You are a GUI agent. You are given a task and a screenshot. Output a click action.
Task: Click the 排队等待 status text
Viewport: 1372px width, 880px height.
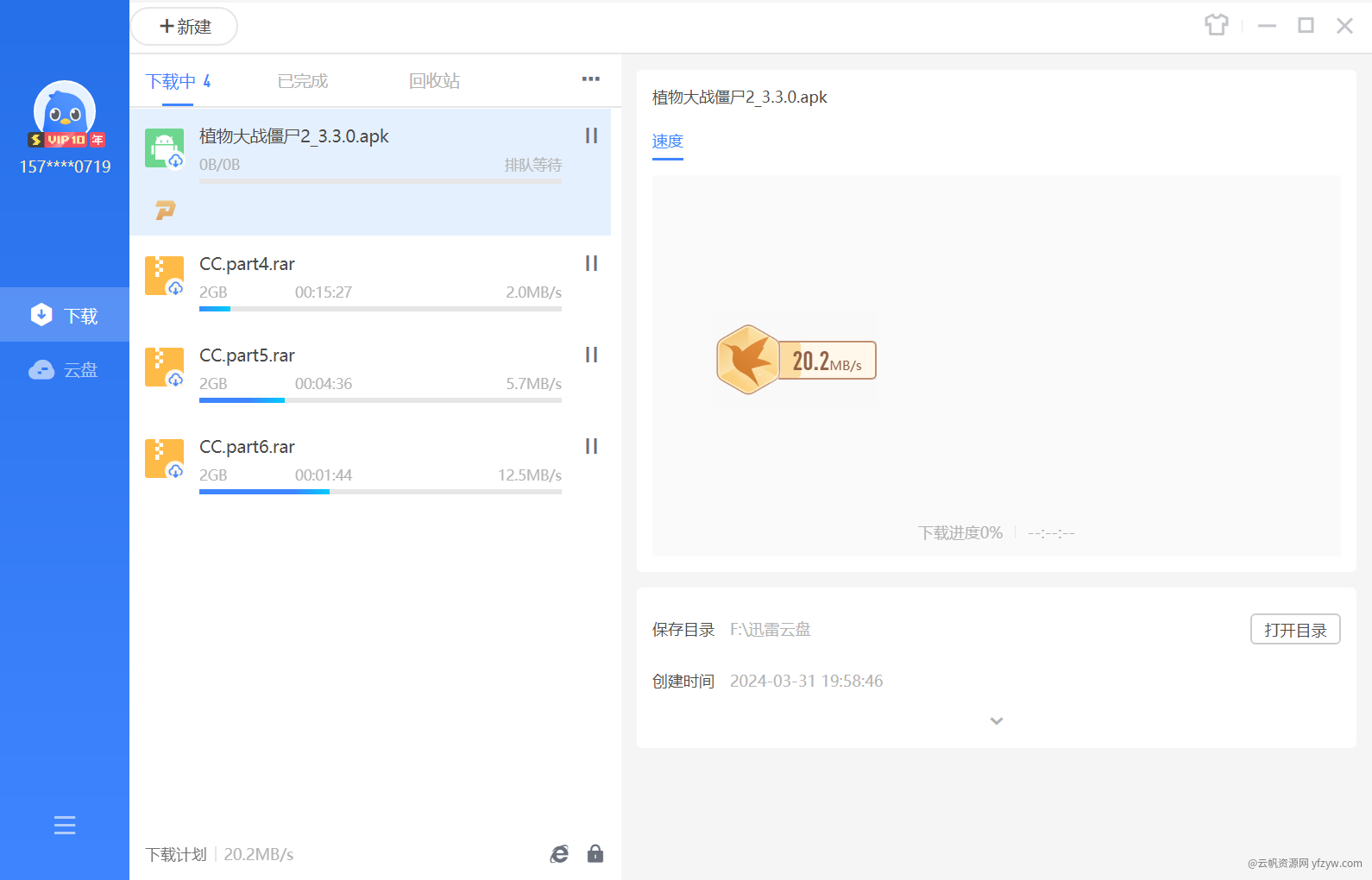pyautogui.click(x=533, y=165)
